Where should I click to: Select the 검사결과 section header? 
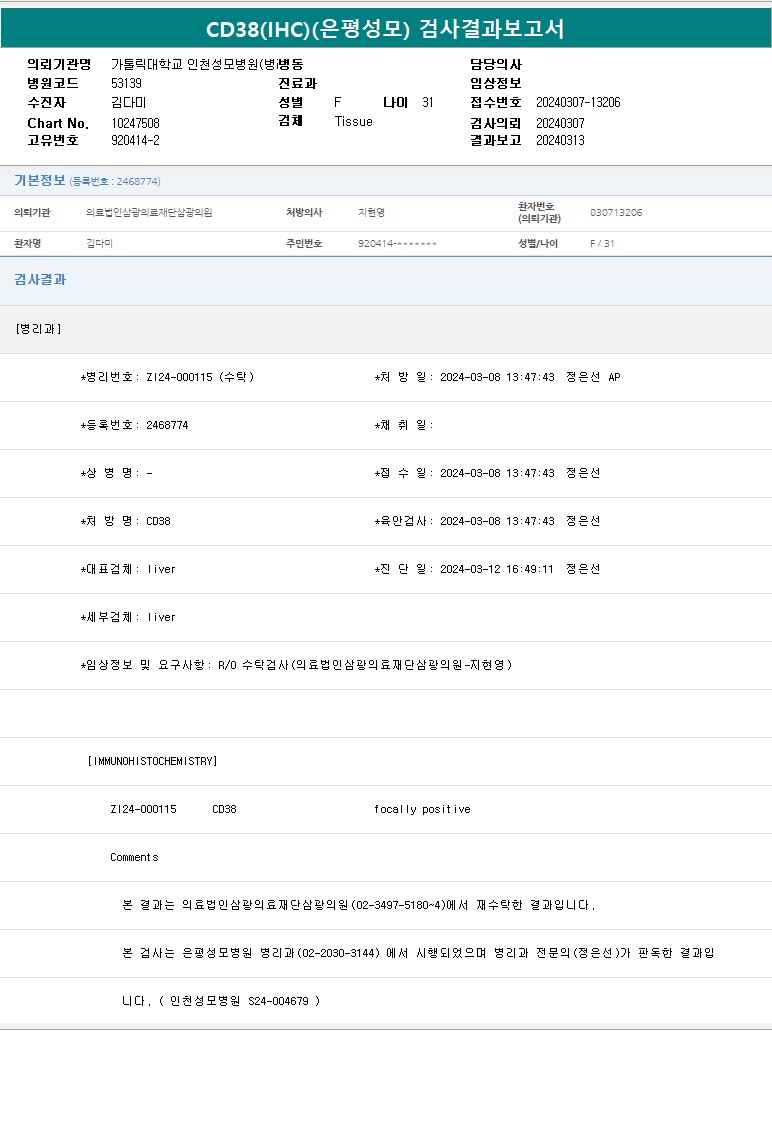click(40, 280)
